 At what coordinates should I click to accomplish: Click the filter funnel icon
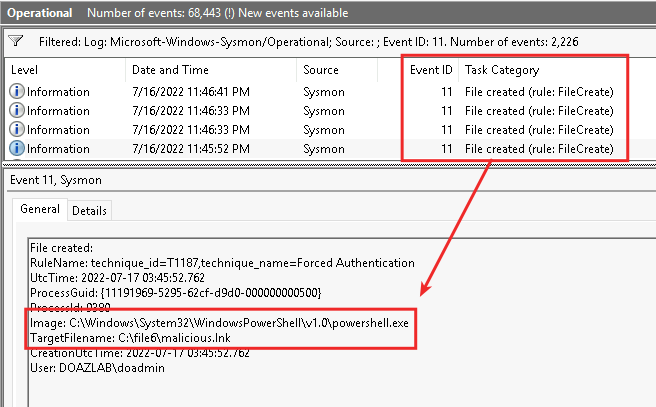16,42
